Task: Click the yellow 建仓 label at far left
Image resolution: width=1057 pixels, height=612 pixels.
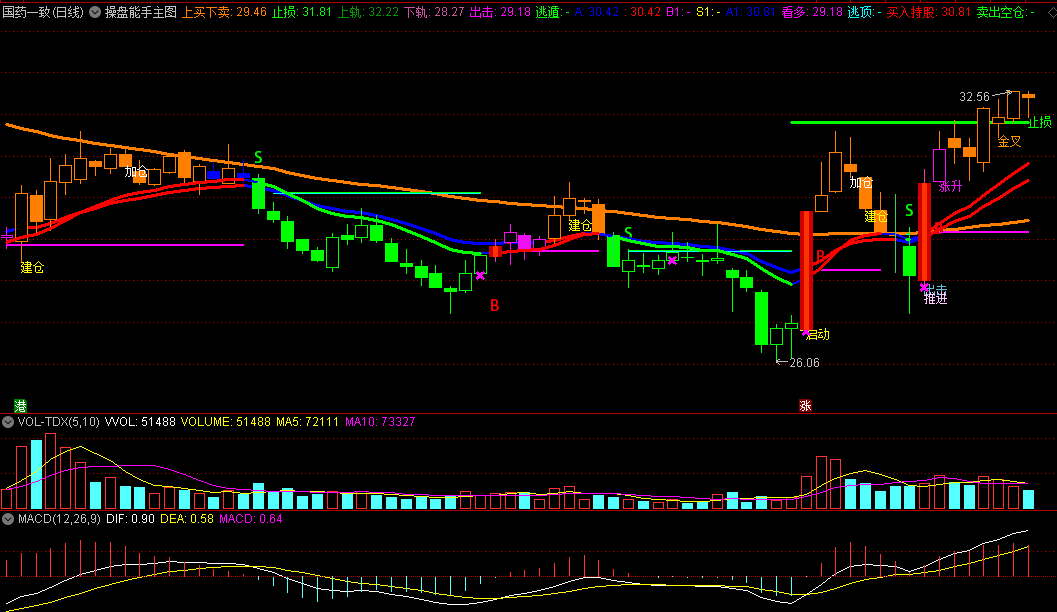Action: click(32, 268)
